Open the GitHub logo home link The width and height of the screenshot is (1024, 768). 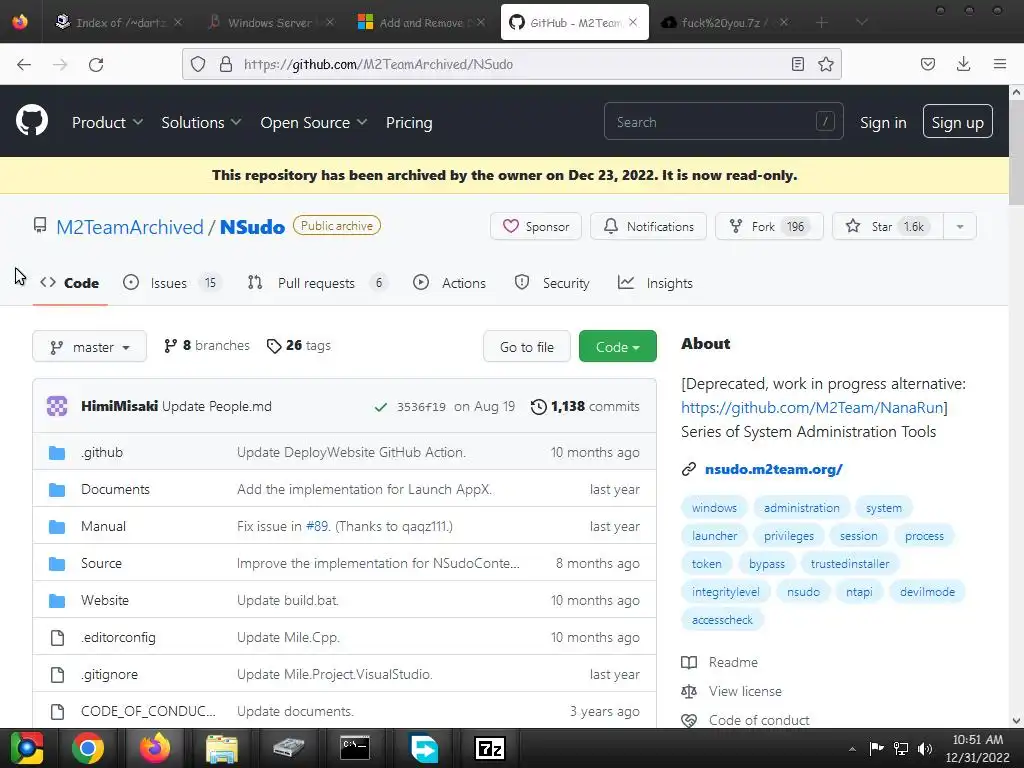[x=31, y=121]
